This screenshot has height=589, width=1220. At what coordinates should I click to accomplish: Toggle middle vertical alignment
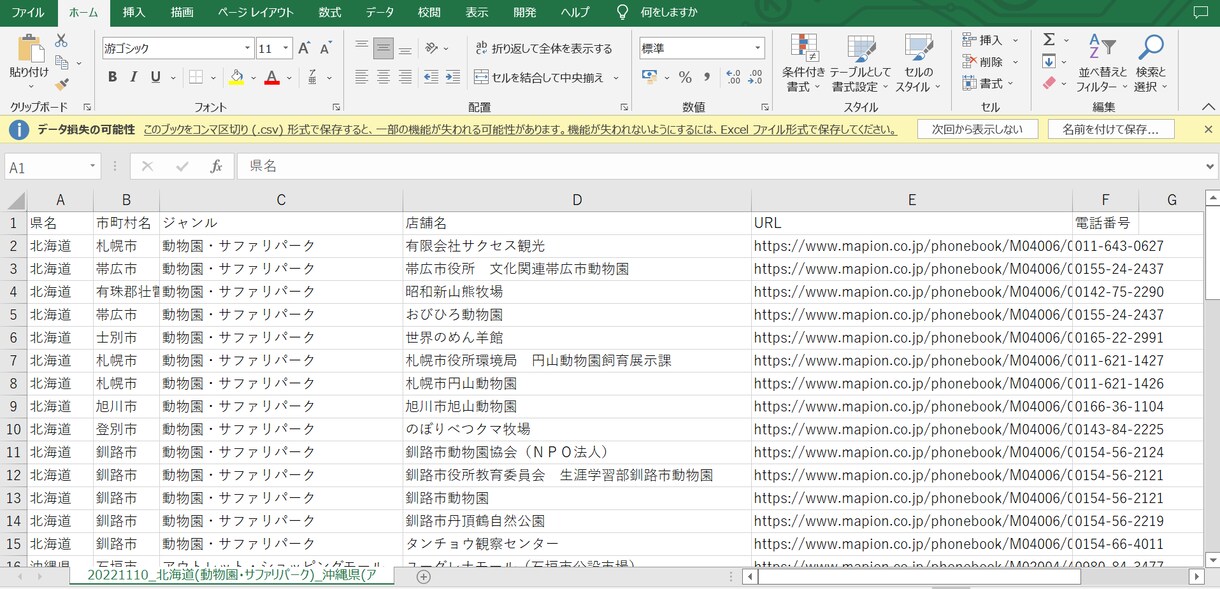(x=383, y=48)
